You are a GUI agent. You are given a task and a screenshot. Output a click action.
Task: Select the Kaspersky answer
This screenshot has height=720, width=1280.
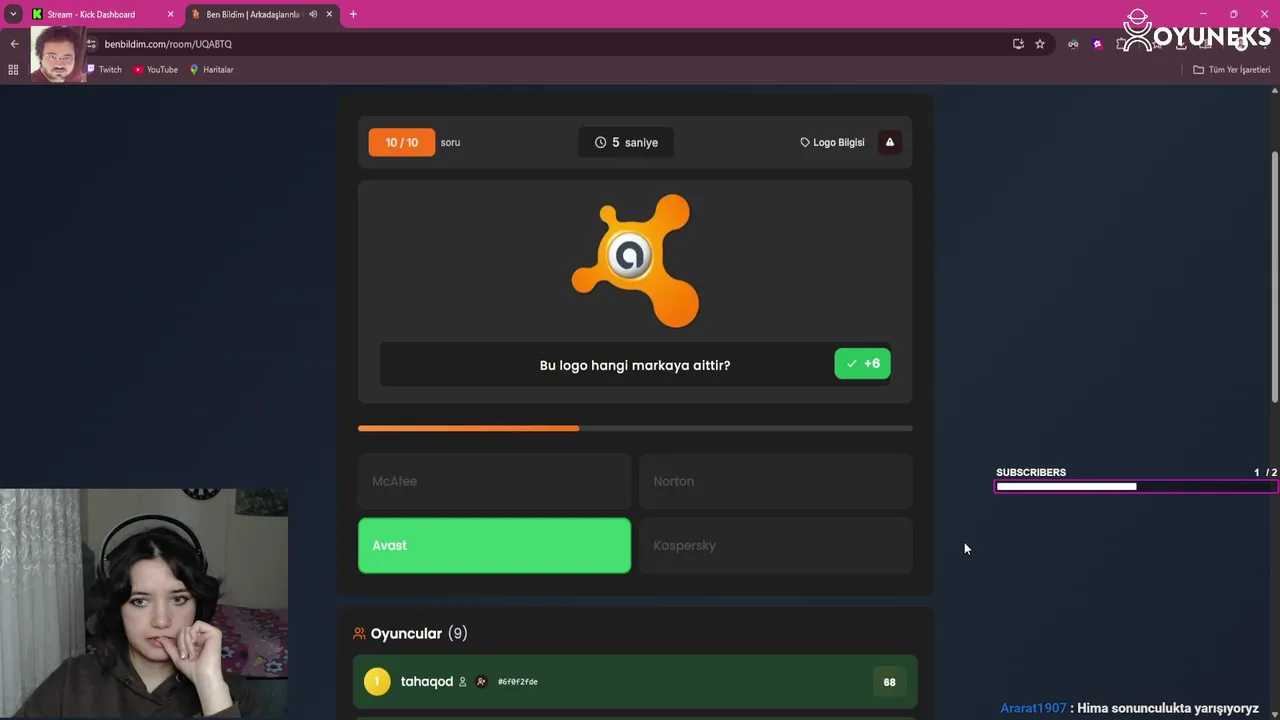coord(775,545)
